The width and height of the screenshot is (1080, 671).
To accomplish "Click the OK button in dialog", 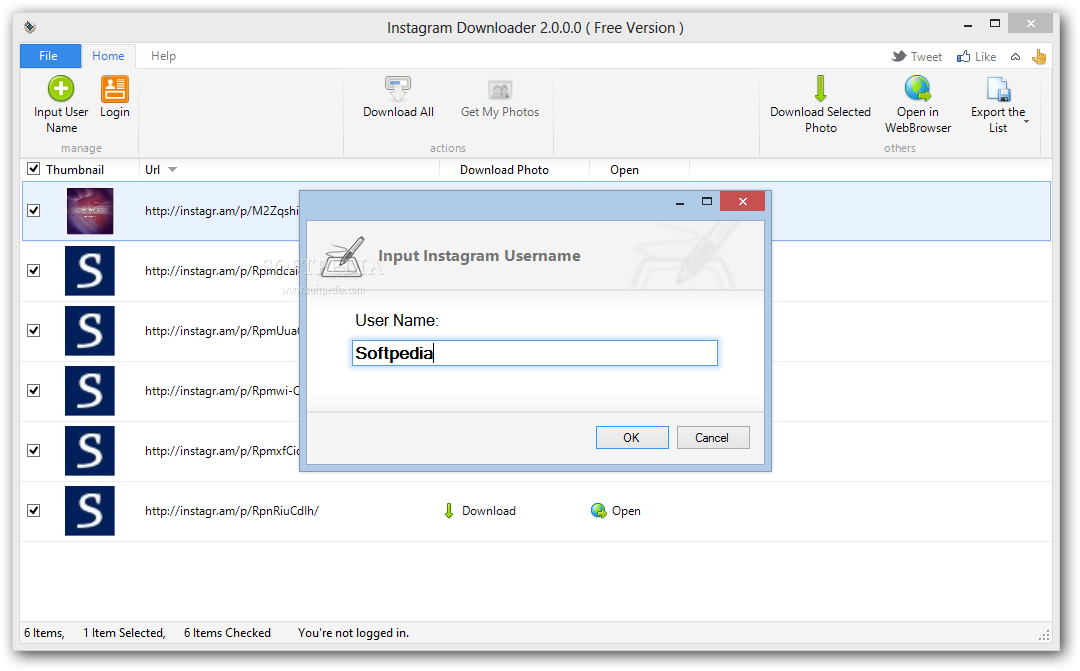I will coord(632,437).
